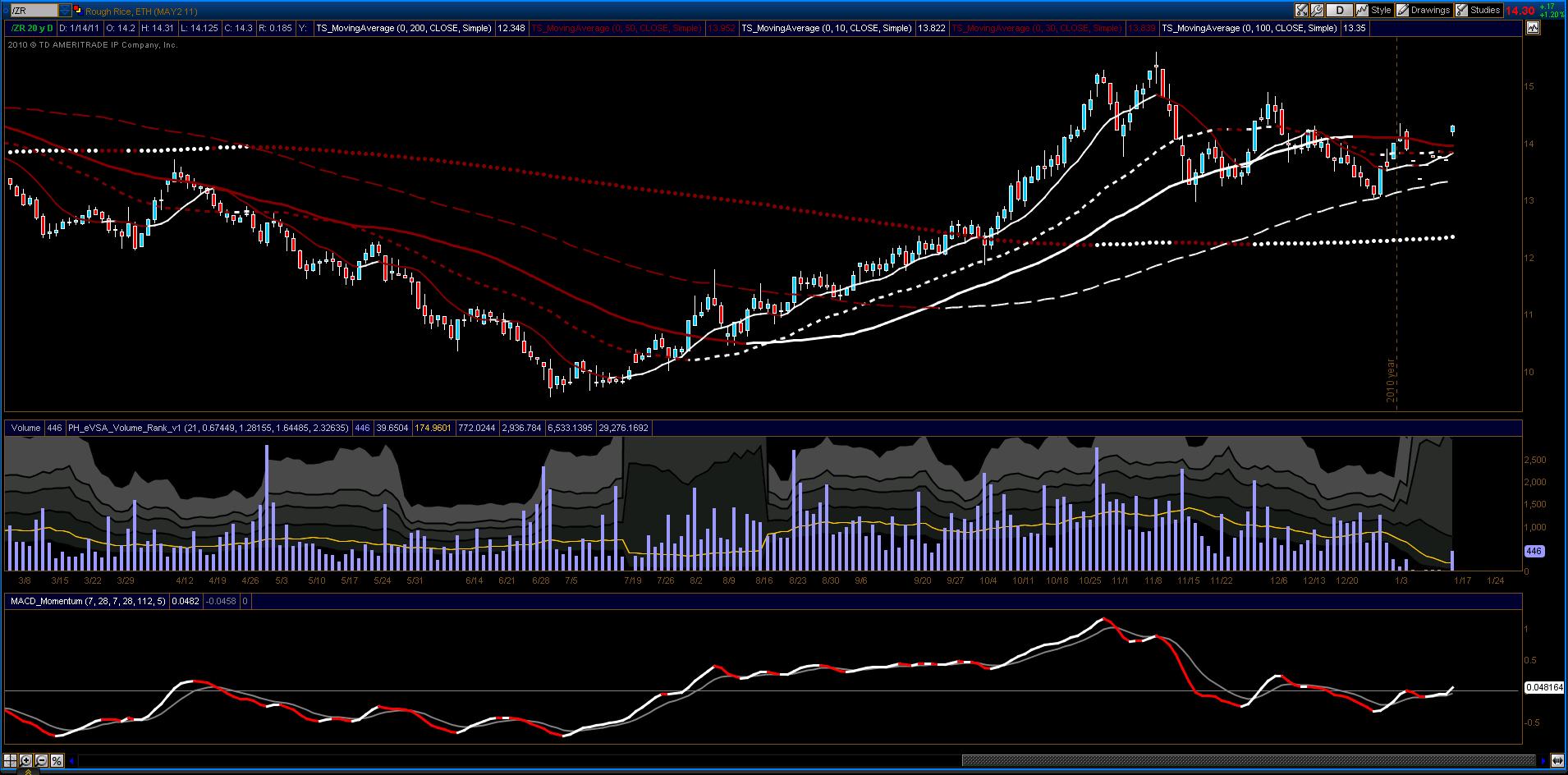Click the 29,276.1692 value in volume header

[624, 428]
